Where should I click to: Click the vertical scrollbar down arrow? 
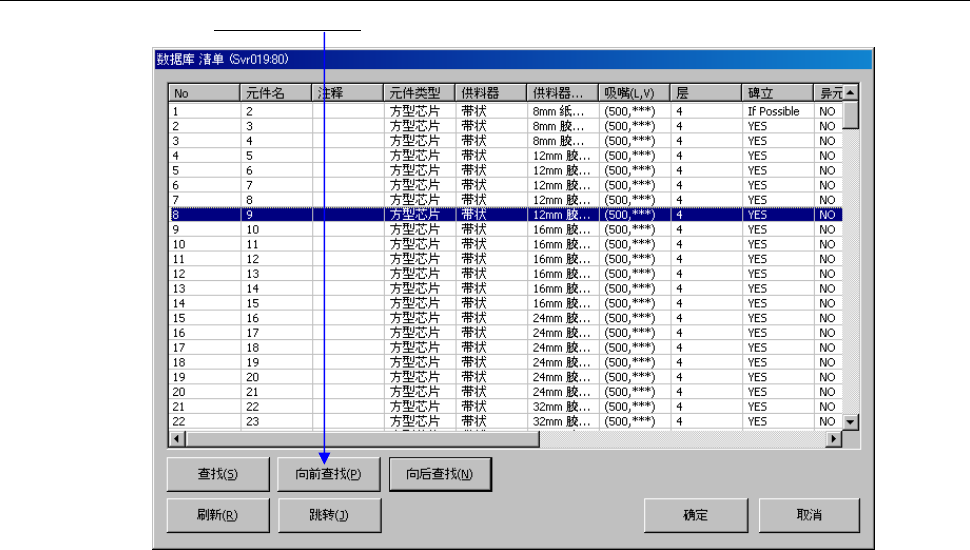pos(851,422)
